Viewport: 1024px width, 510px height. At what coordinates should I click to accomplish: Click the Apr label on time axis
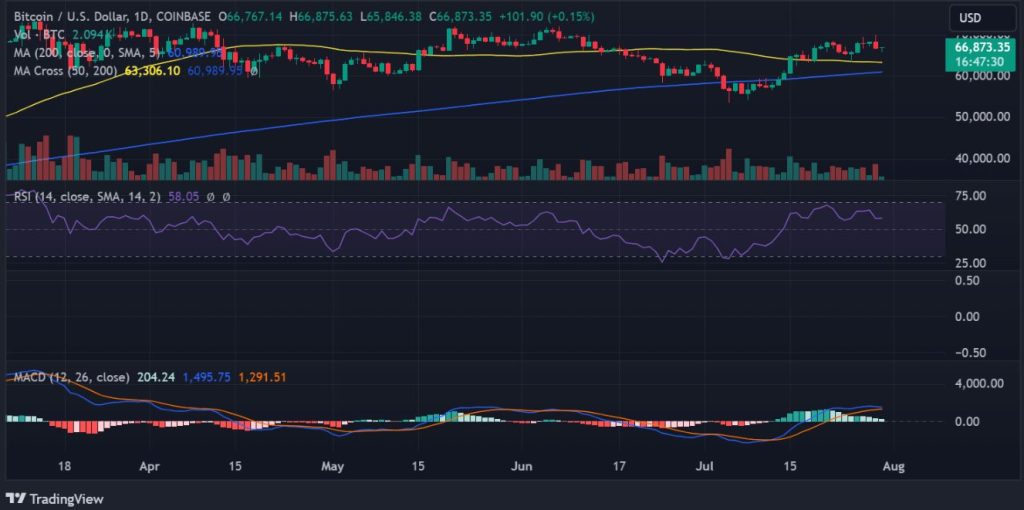point(150,467)
